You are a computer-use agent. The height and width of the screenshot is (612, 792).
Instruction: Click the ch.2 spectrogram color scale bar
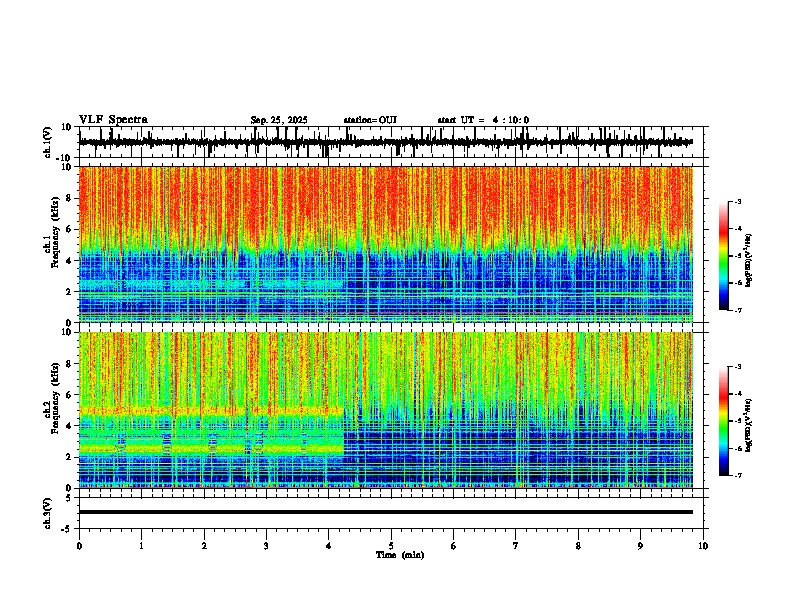pos(724,421)
